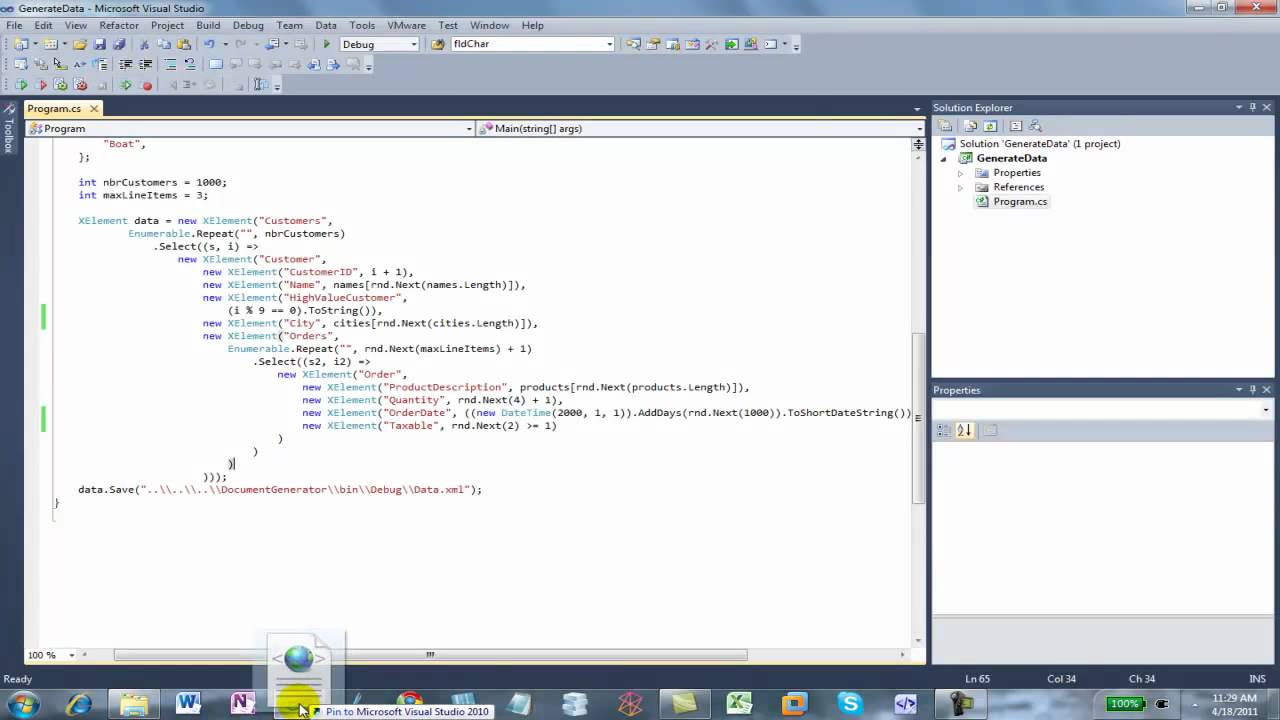Click View Code icon in Solution Explorer
1280x720 pixels.
(x=1015, y=126)
